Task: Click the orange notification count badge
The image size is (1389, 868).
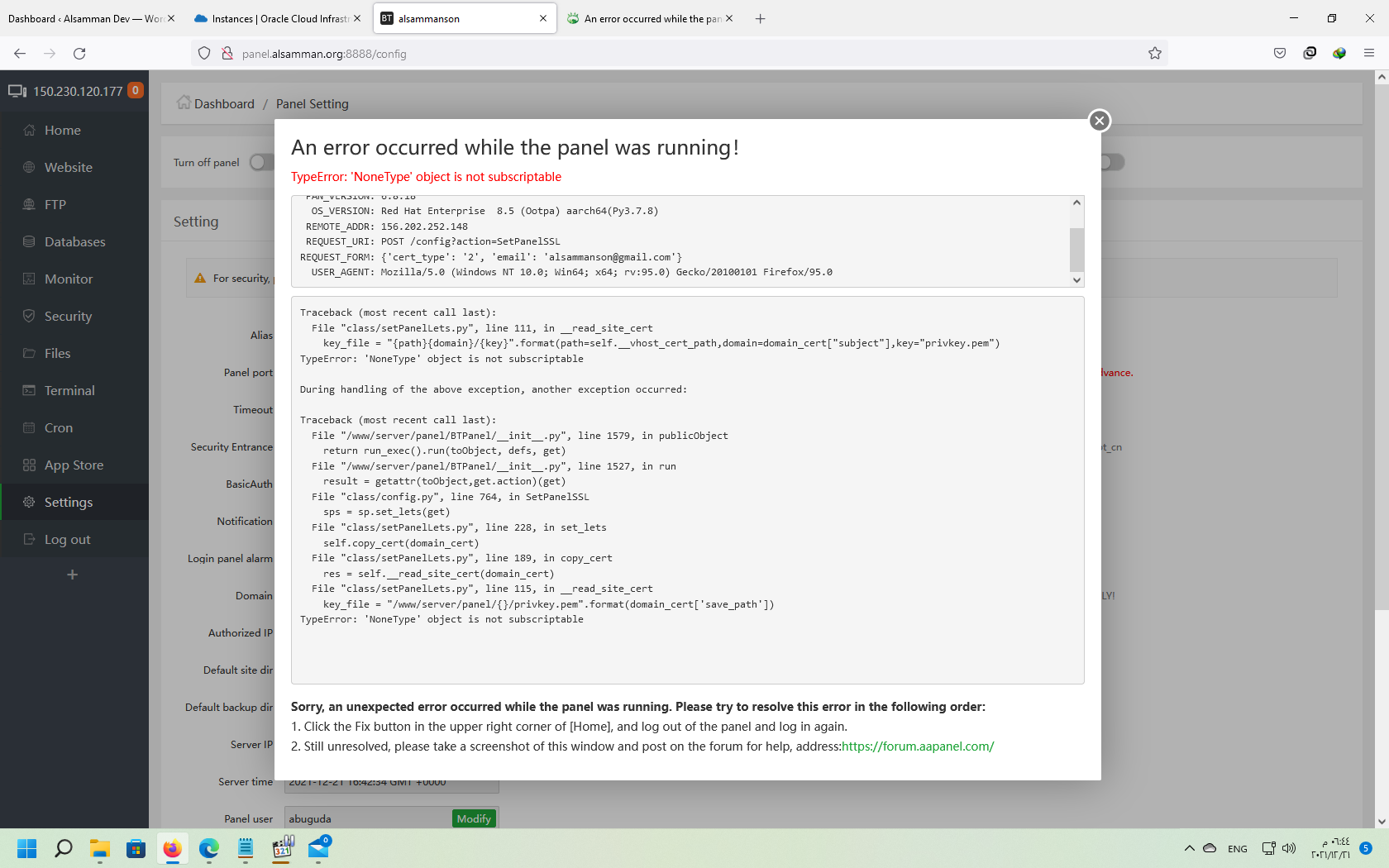Action: click(136, 90)
